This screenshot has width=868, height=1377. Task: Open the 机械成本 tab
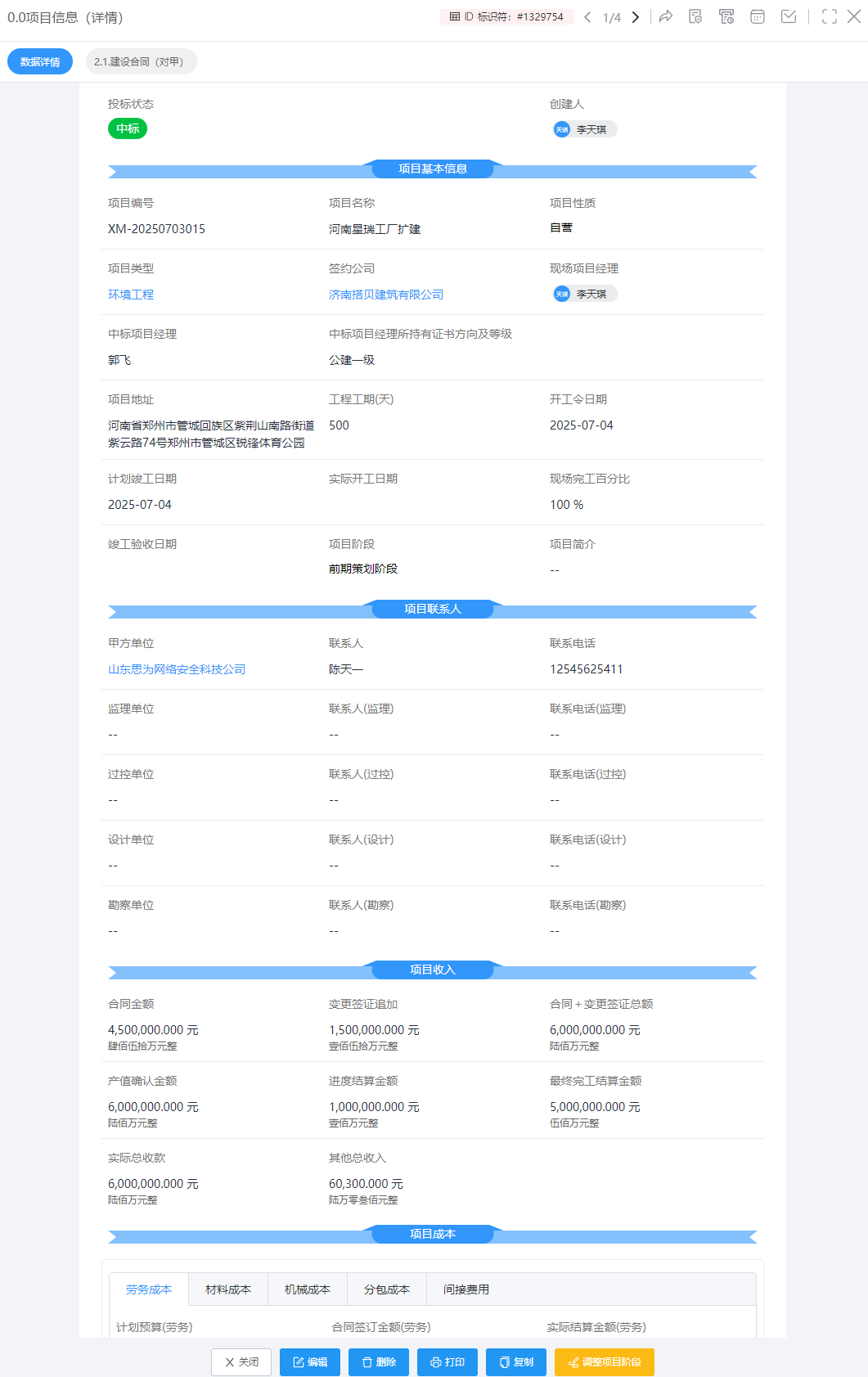pos(308,1289)
